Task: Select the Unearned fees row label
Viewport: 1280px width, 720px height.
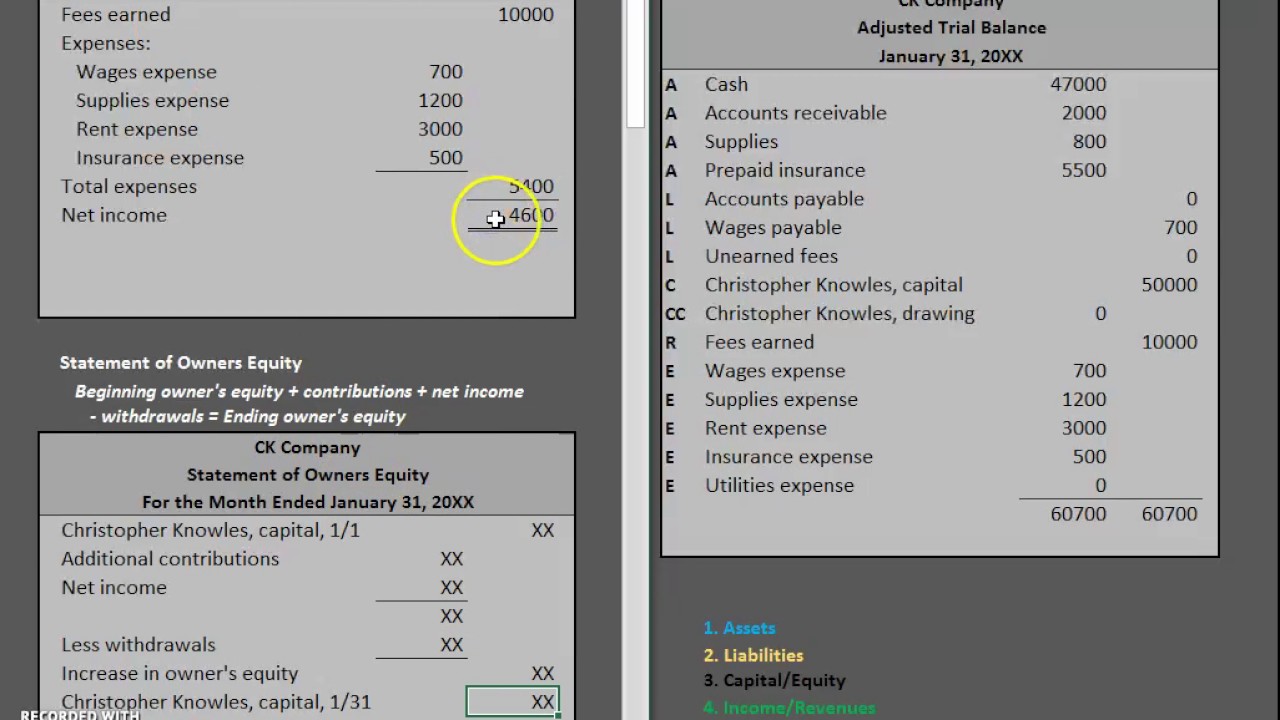Action: 771,257
